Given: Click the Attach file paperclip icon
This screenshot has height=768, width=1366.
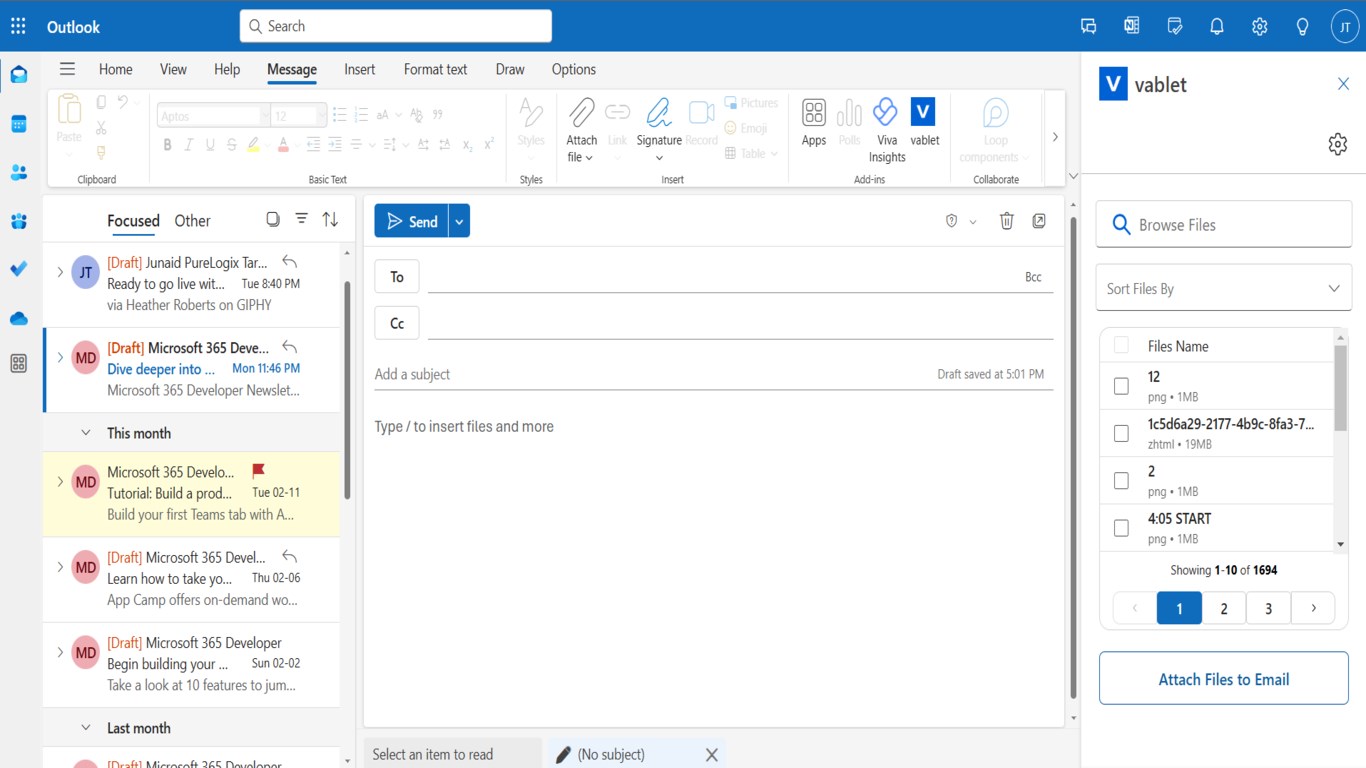Looking at the screenshot, I should click(581, 112).
